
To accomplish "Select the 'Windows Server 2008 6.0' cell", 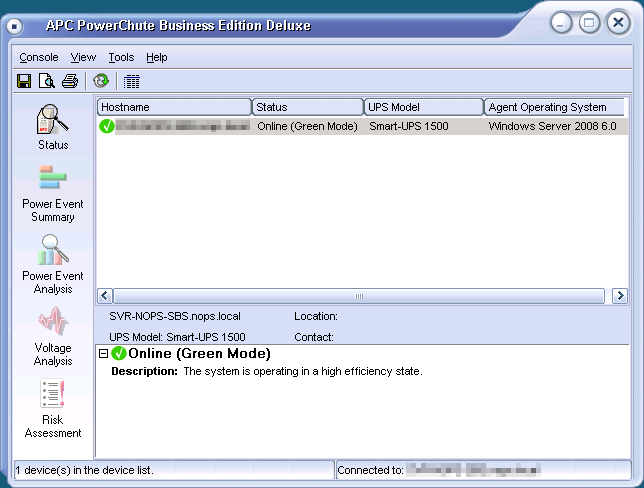I will (x=552, y=126).
